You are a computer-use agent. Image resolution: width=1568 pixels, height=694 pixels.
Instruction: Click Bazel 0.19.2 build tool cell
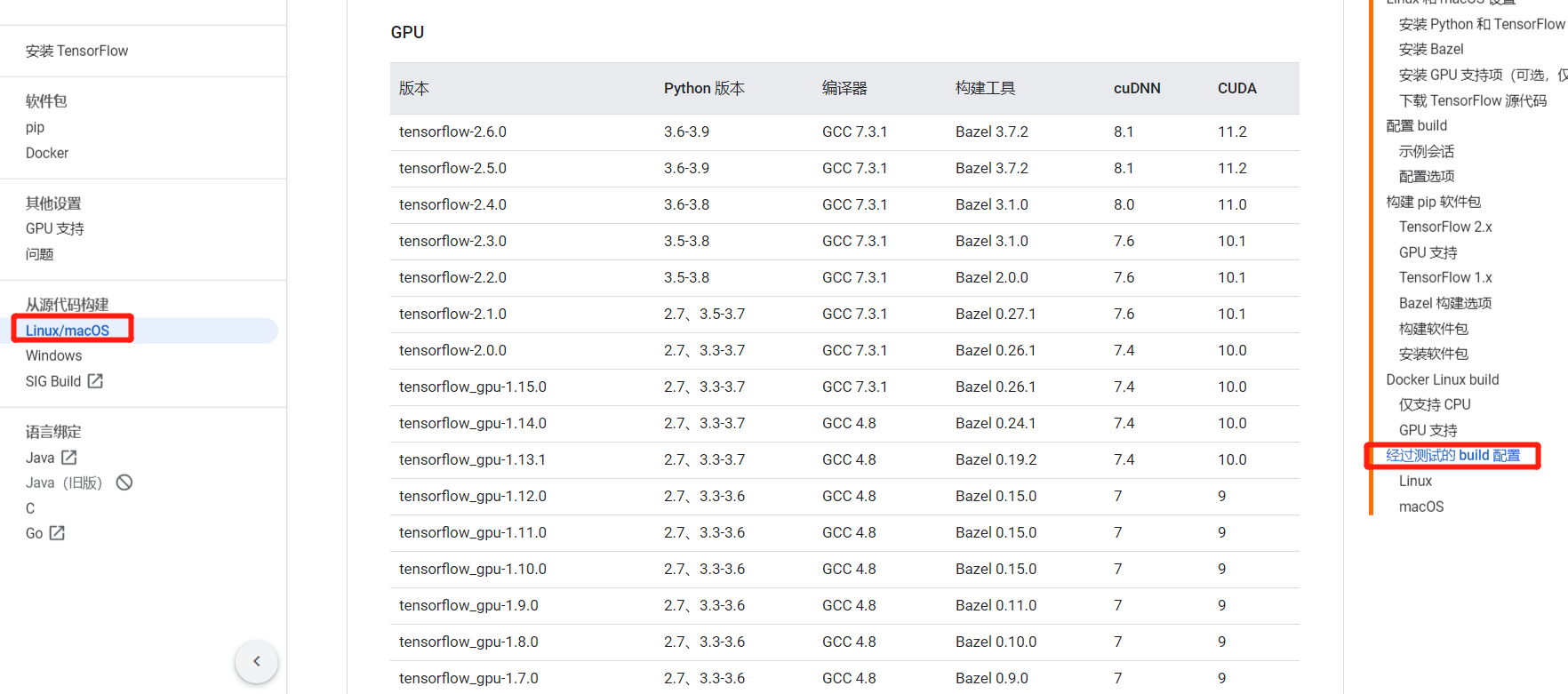[996, 459]
